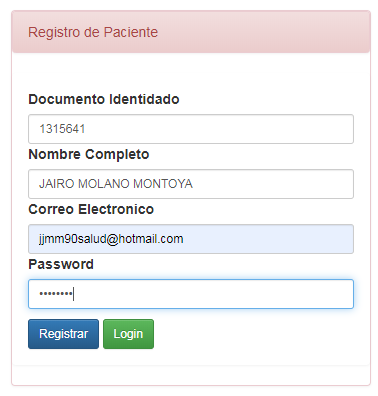Click the Correo Electronico label
The image size is (378, 396).
tap(91, 209)
